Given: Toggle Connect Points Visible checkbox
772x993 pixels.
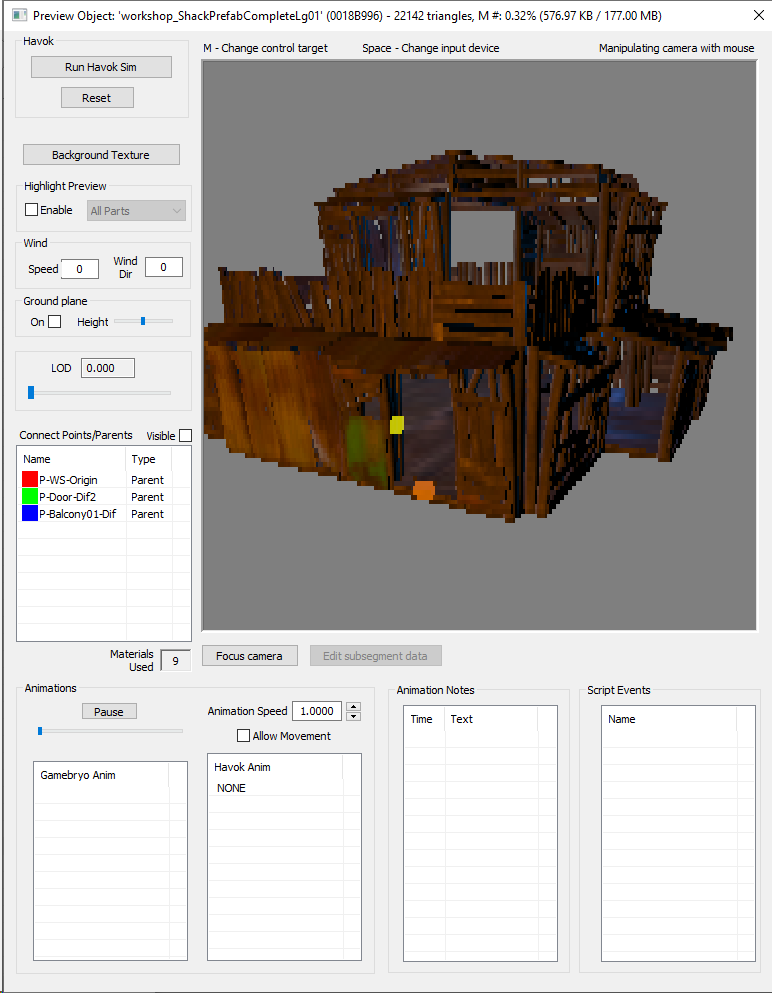Looking at the screenshot, I should [x=186, y=436].
